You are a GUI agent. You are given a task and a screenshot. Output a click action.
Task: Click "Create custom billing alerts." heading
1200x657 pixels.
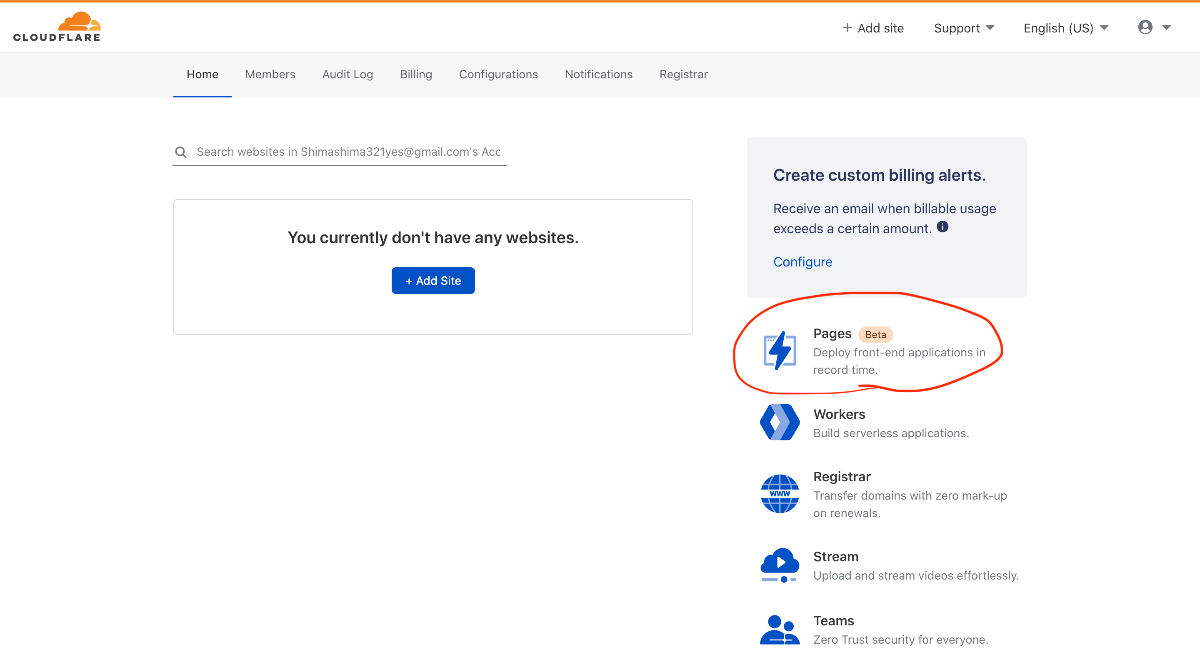point(880,175)
